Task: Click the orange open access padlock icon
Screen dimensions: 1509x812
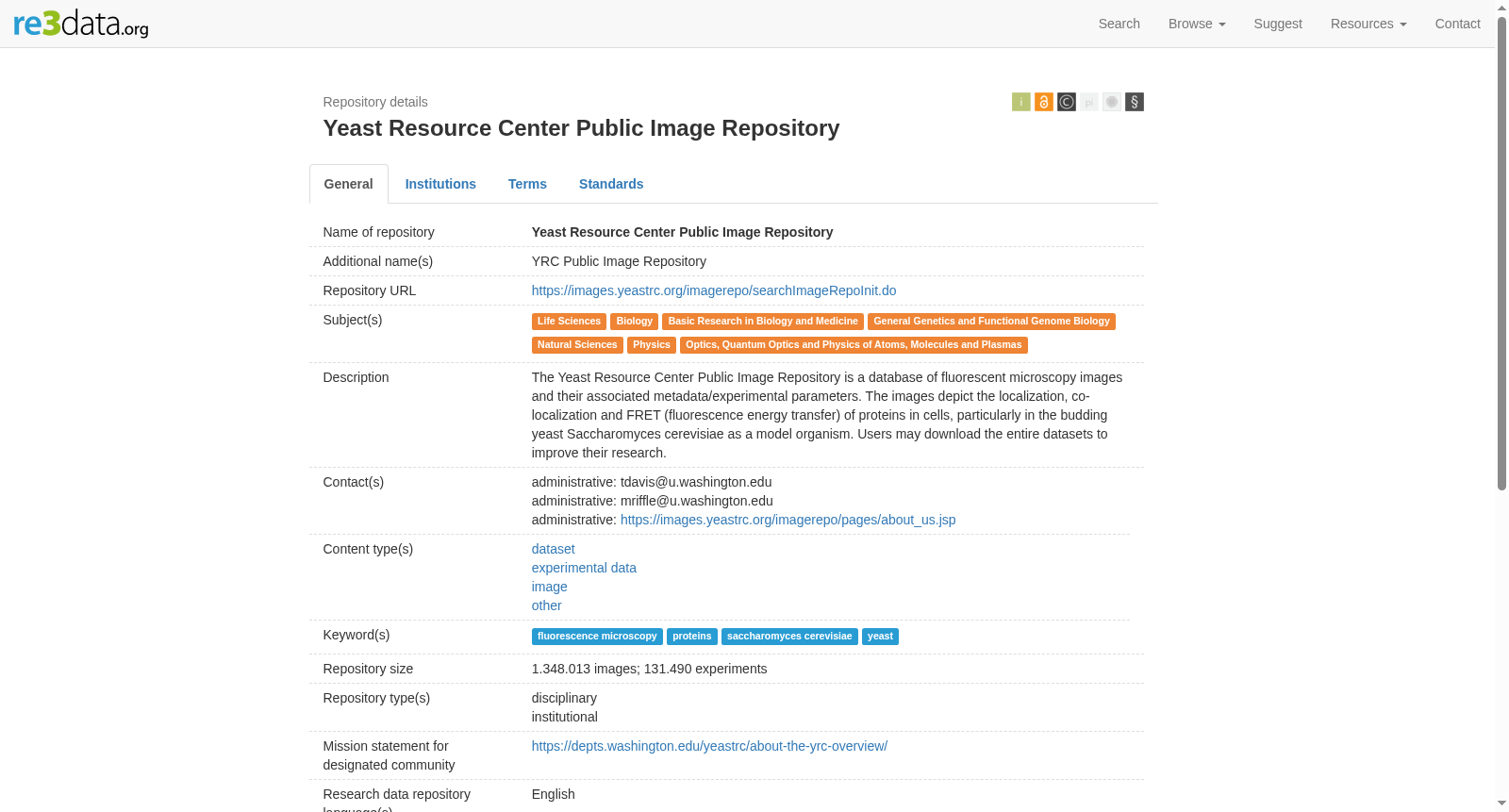Action: click(x=1043, y=102)
